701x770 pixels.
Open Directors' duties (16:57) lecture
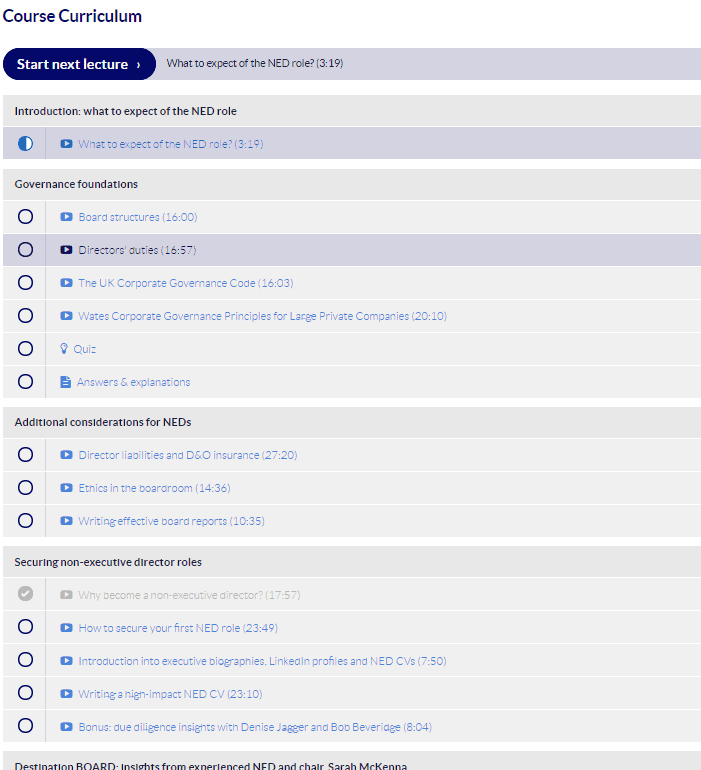138,250
